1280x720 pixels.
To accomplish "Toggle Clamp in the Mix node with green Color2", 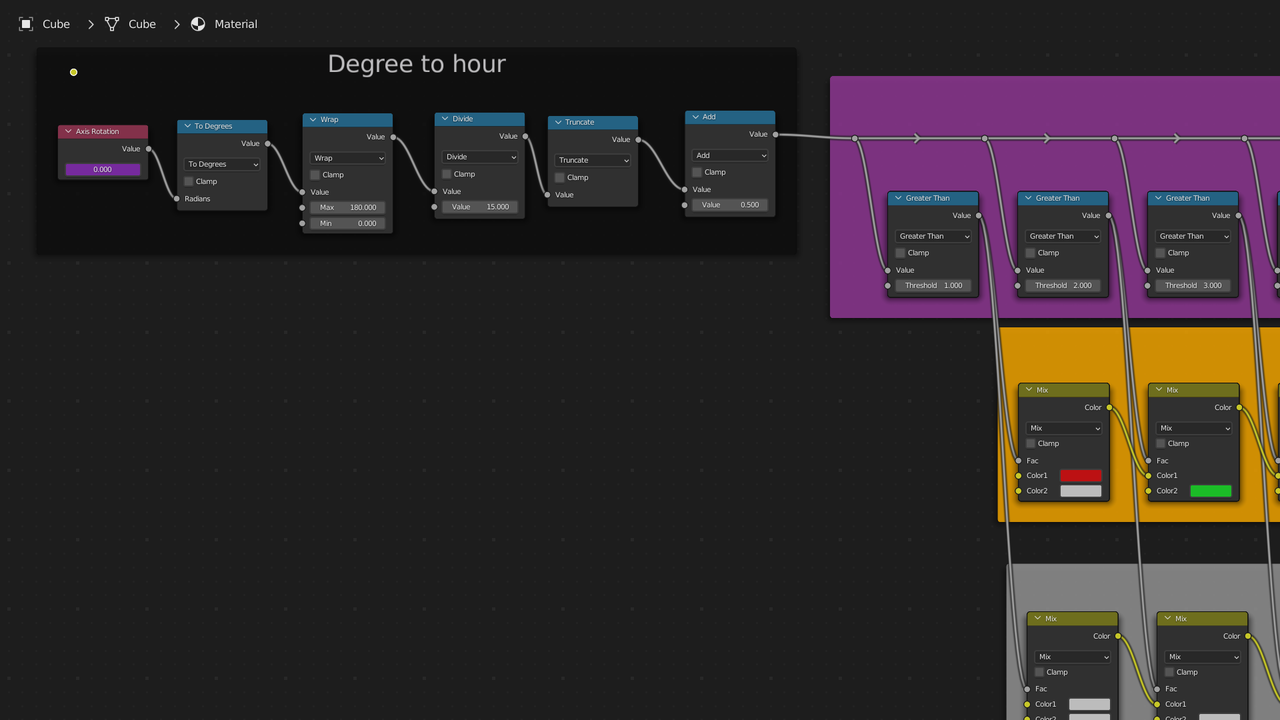I will (x=1161, y=443).
